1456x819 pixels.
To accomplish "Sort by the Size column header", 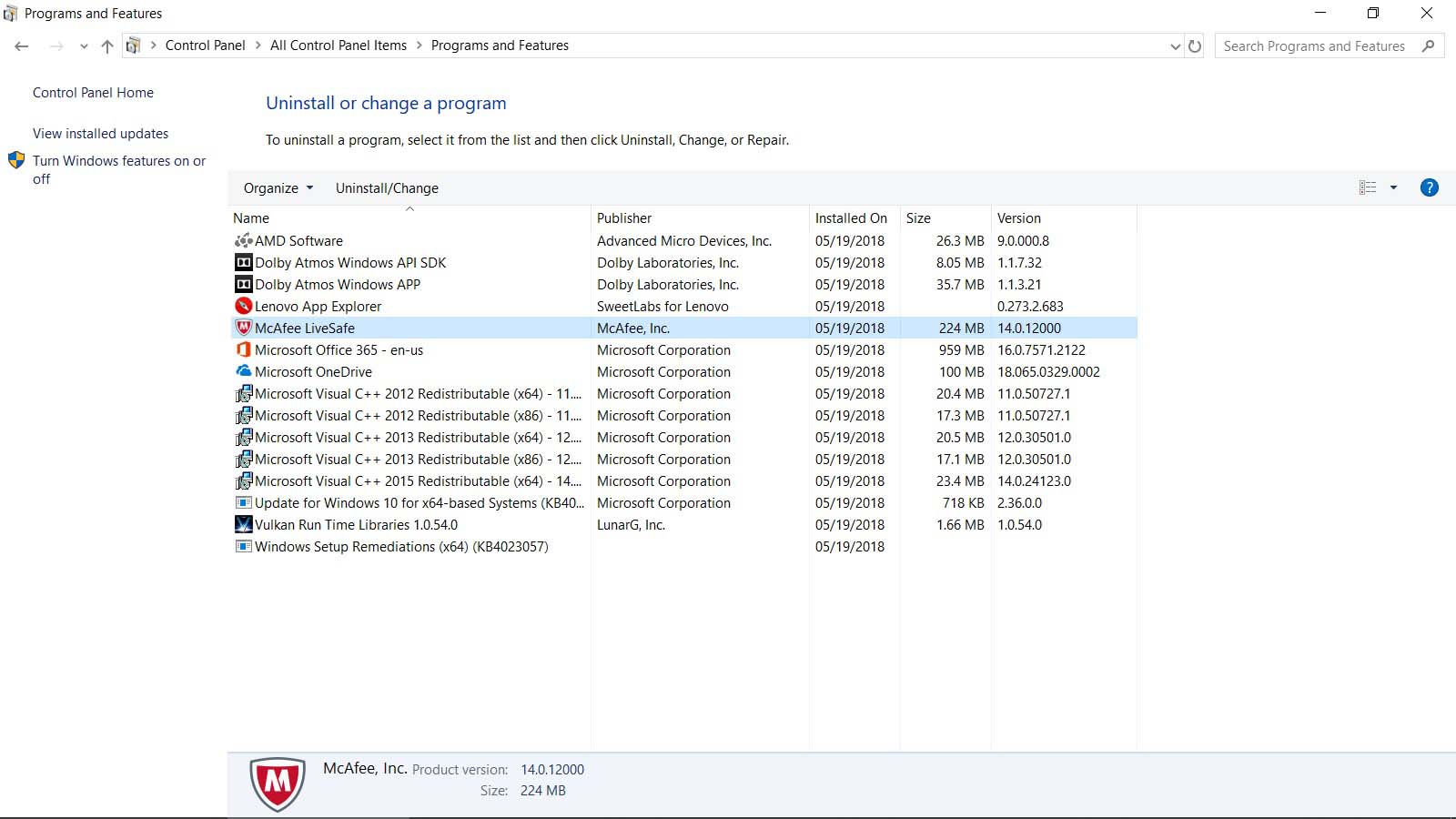I will (945, 218).
